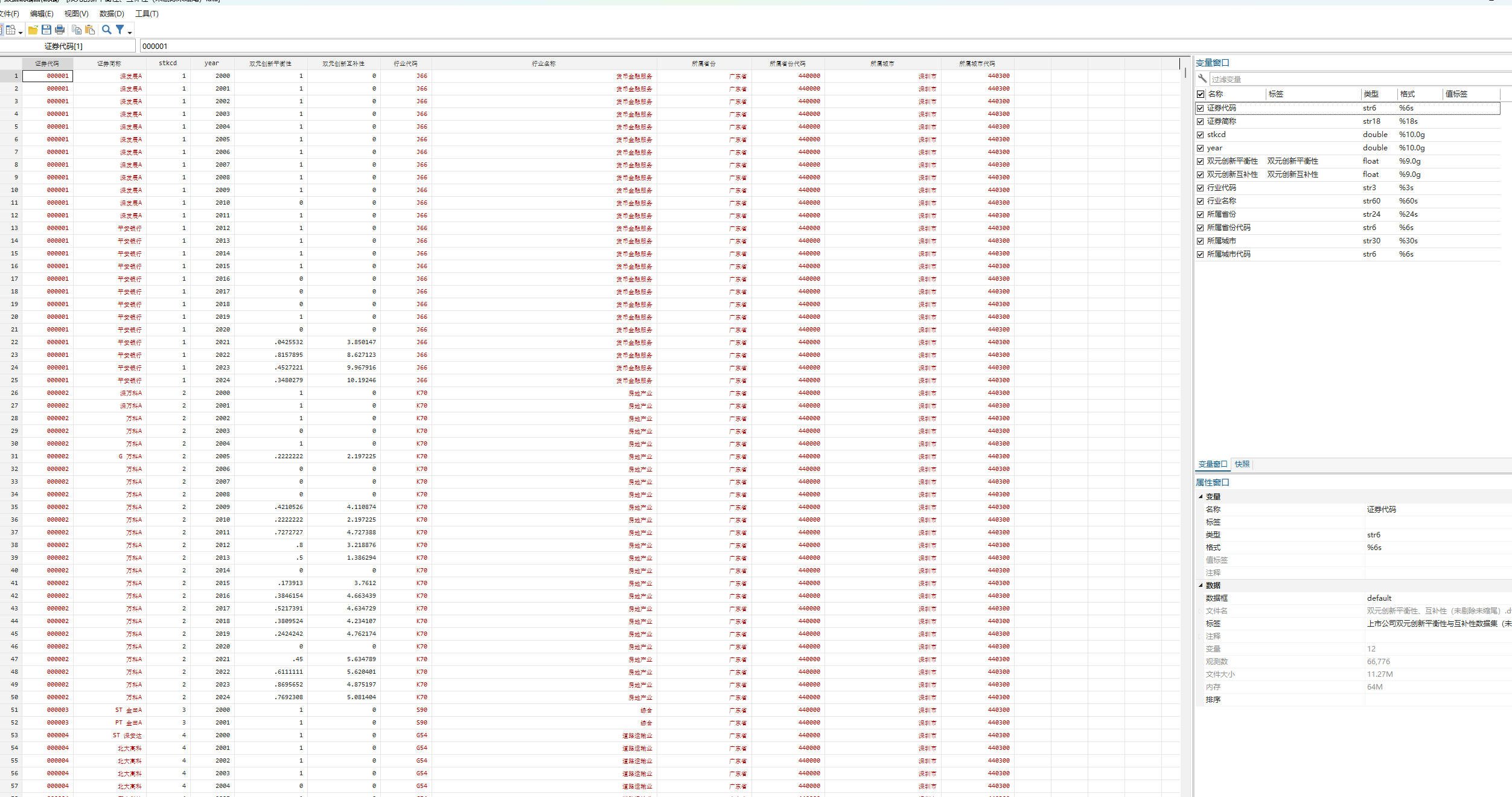
Task: Collapse the 数据 section in properties panel
Action: click(1201, 585)
